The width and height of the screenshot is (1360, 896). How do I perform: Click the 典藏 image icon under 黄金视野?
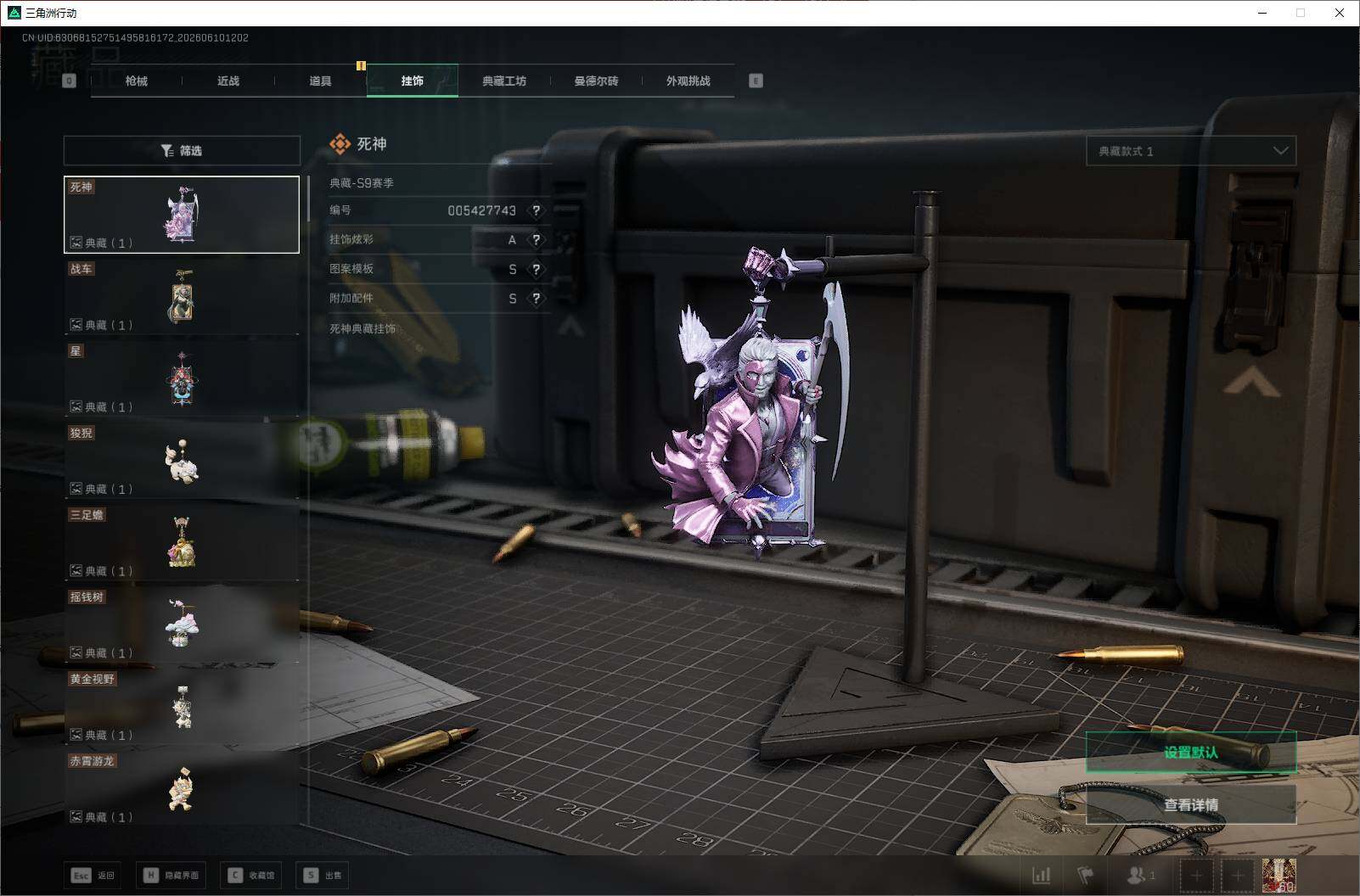click(76, 735)
